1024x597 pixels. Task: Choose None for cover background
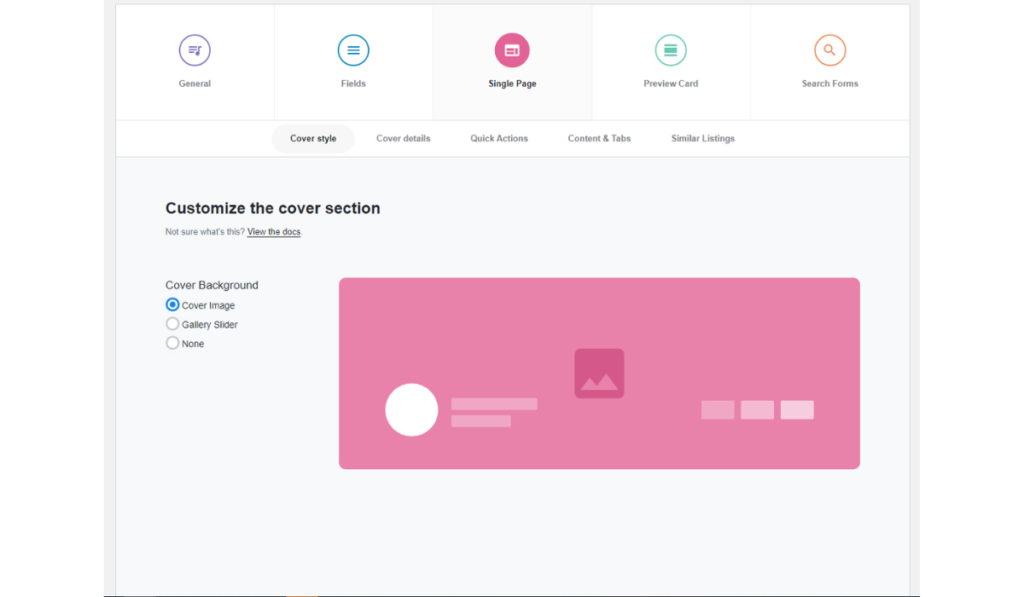click(172, 343)
